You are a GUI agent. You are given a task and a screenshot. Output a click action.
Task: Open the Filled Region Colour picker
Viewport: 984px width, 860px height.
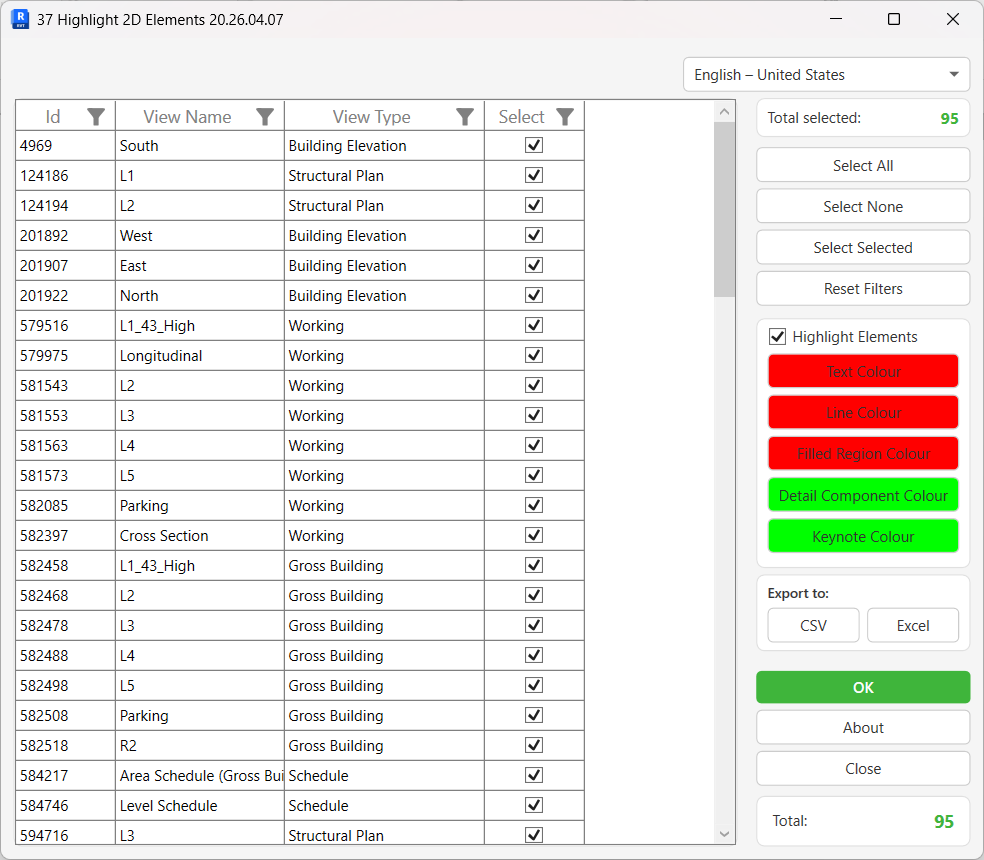pos(862,453)
